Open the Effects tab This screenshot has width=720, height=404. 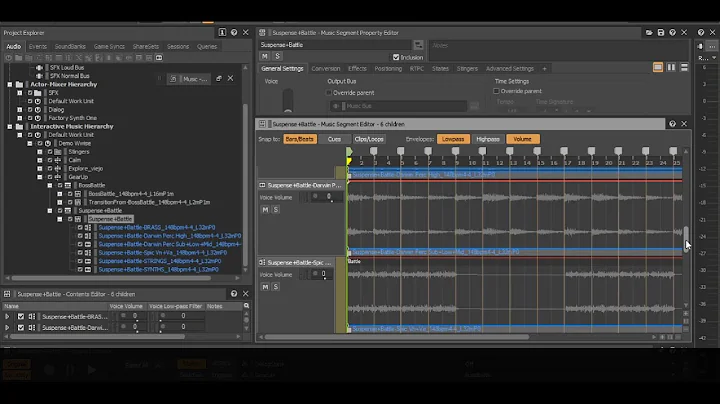pyautogui.click(x=357, y=68)
